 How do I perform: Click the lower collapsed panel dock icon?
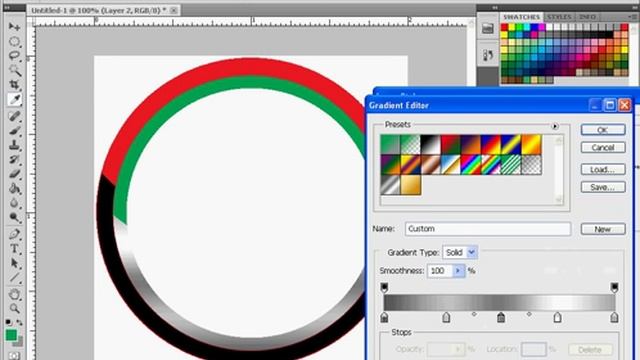coord(488,55)
